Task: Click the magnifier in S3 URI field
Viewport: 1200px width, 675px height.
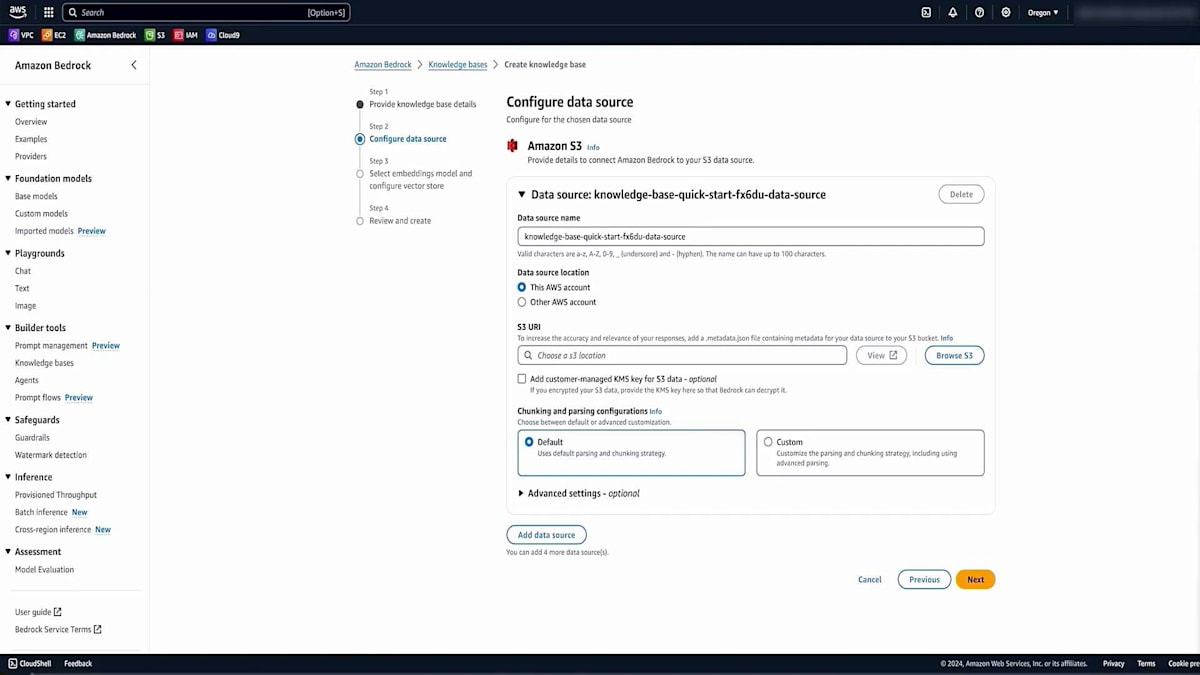Action: tap(528, 356)
